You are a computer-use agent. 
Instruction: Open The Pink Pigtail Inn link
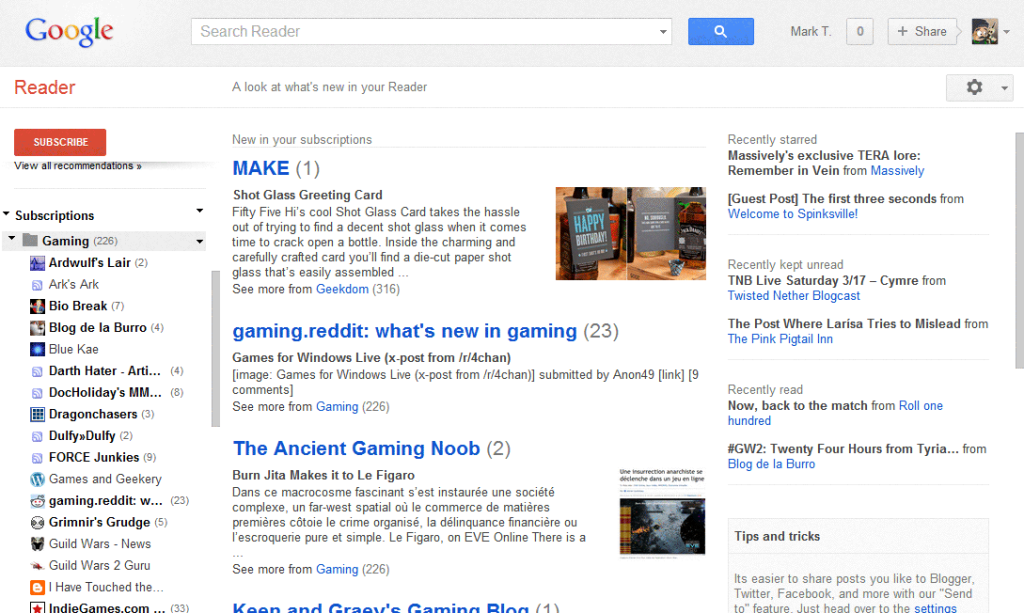pyautogui.click(x=780, y=339)
